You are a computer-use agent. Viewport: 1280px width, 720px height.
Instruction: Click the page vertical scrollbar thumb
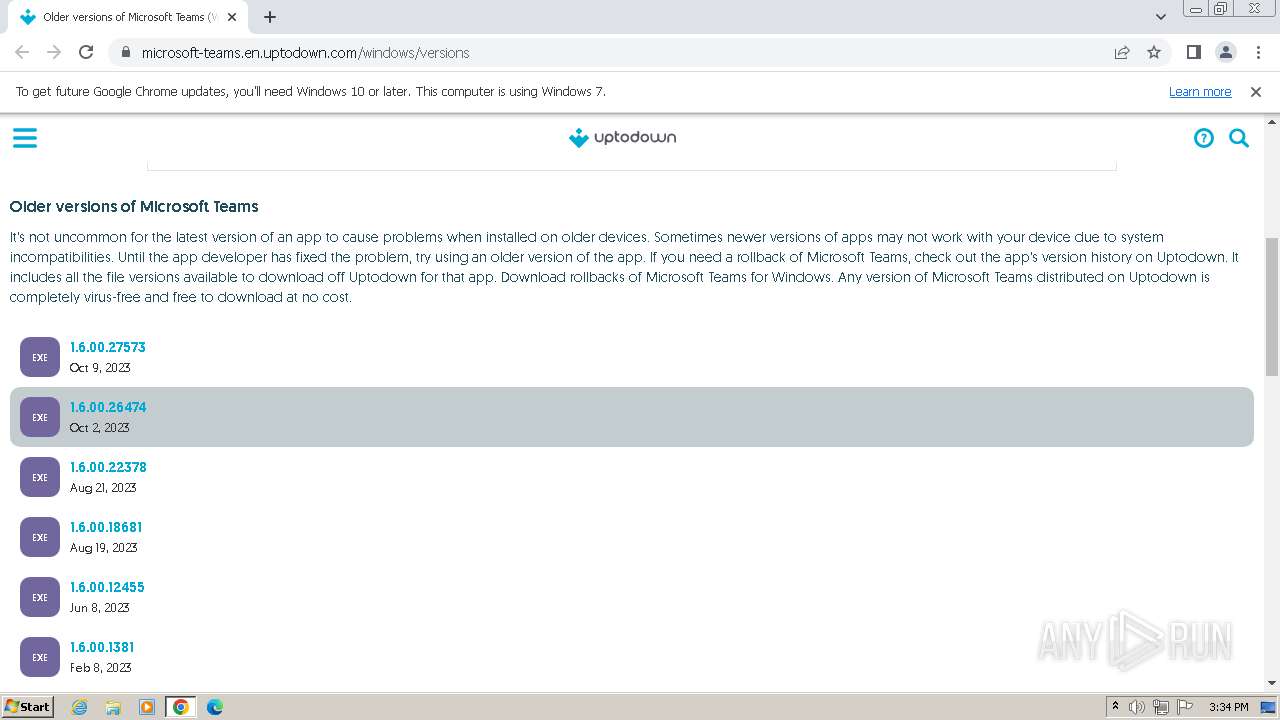[1272, 307]
